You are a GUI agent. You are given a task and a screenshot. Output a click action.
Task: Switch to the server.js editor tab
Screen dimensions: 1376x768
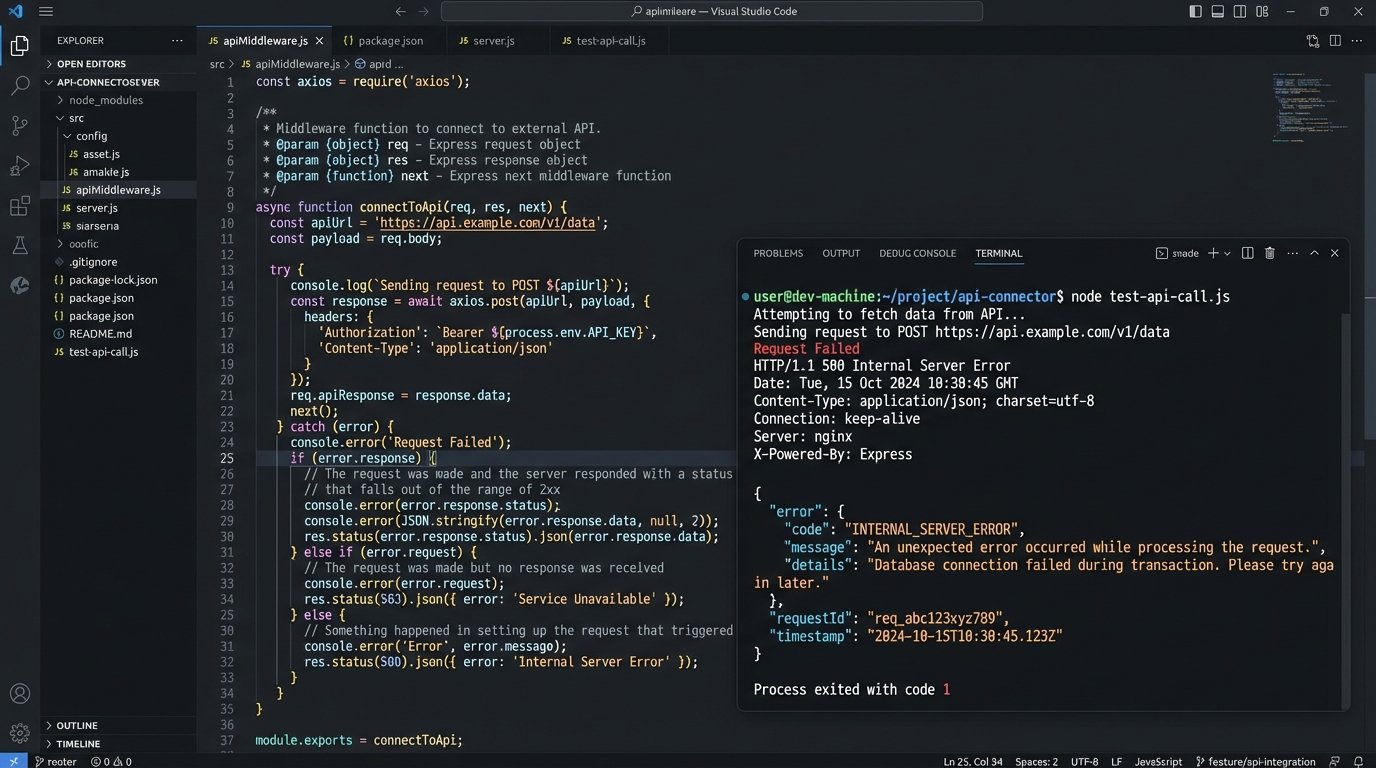(x=493, y=41)
